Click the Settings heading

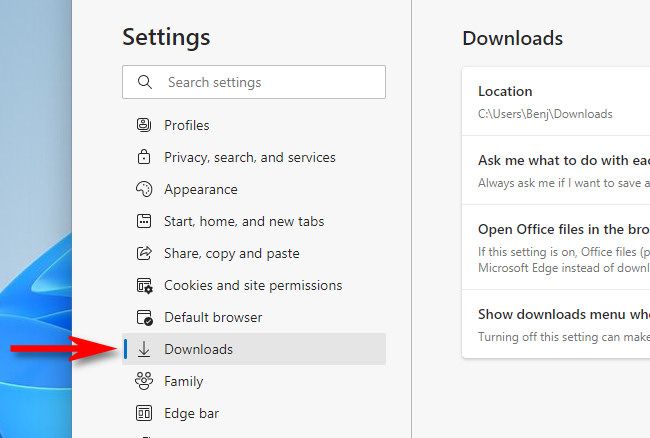point(166,38)
